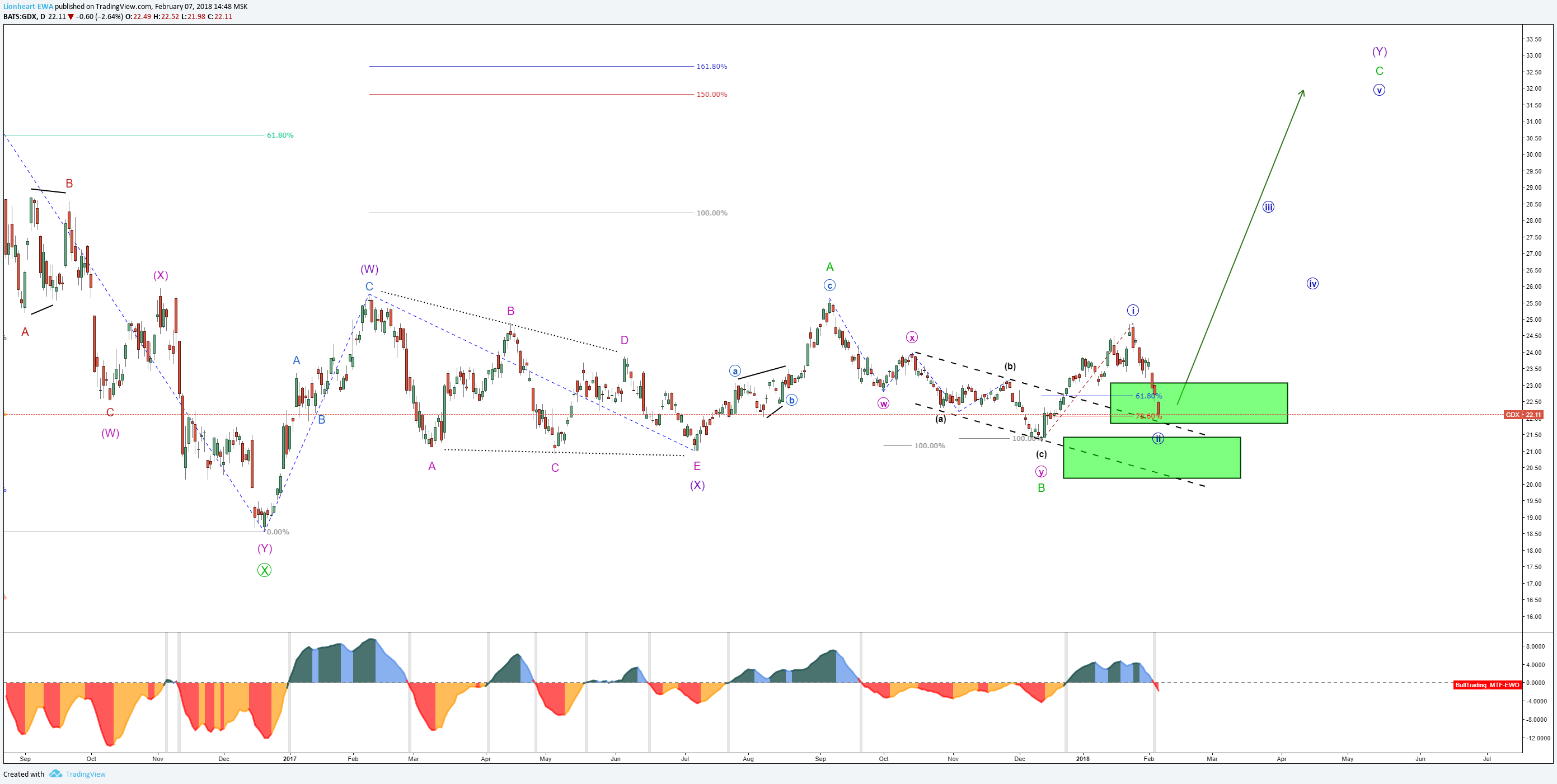Click the circled magenta x wave label

click(x=912, y=337)
